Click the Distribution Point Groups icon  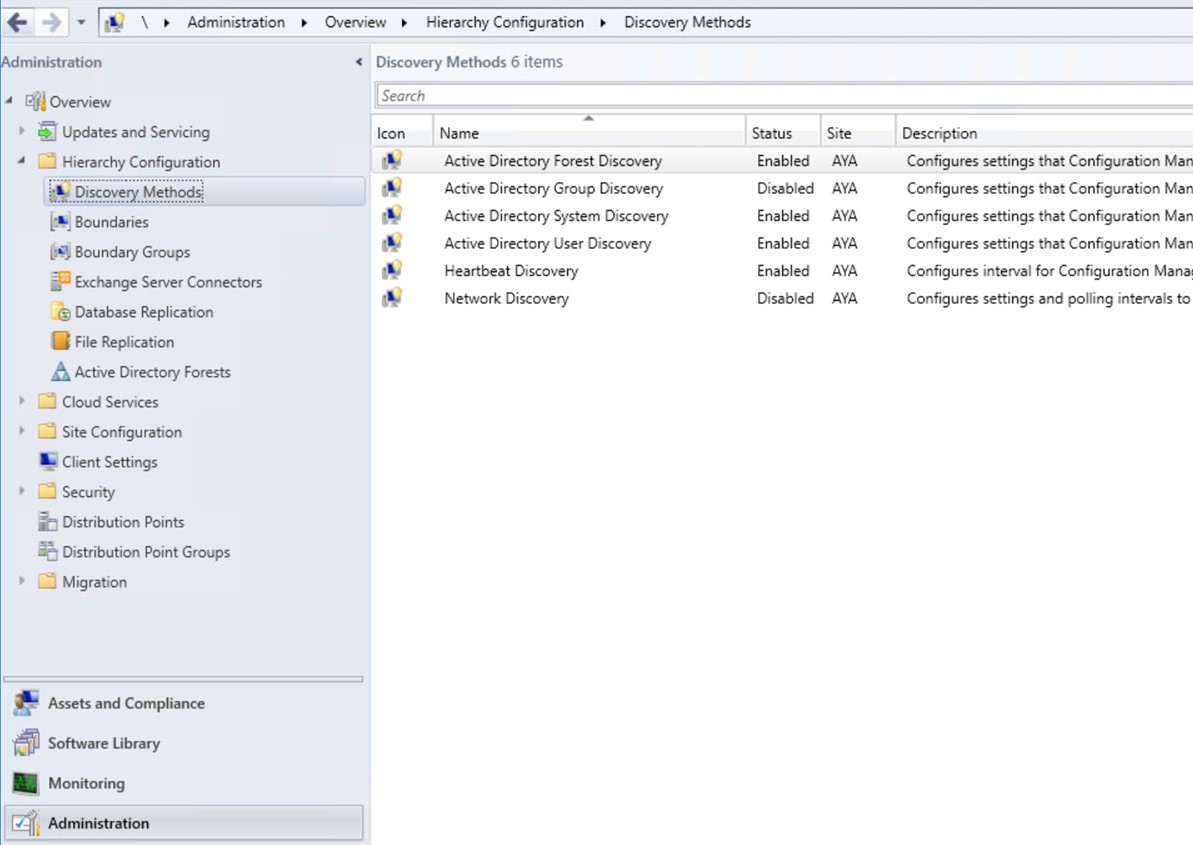pyautogui.click(x=47, y=551)
